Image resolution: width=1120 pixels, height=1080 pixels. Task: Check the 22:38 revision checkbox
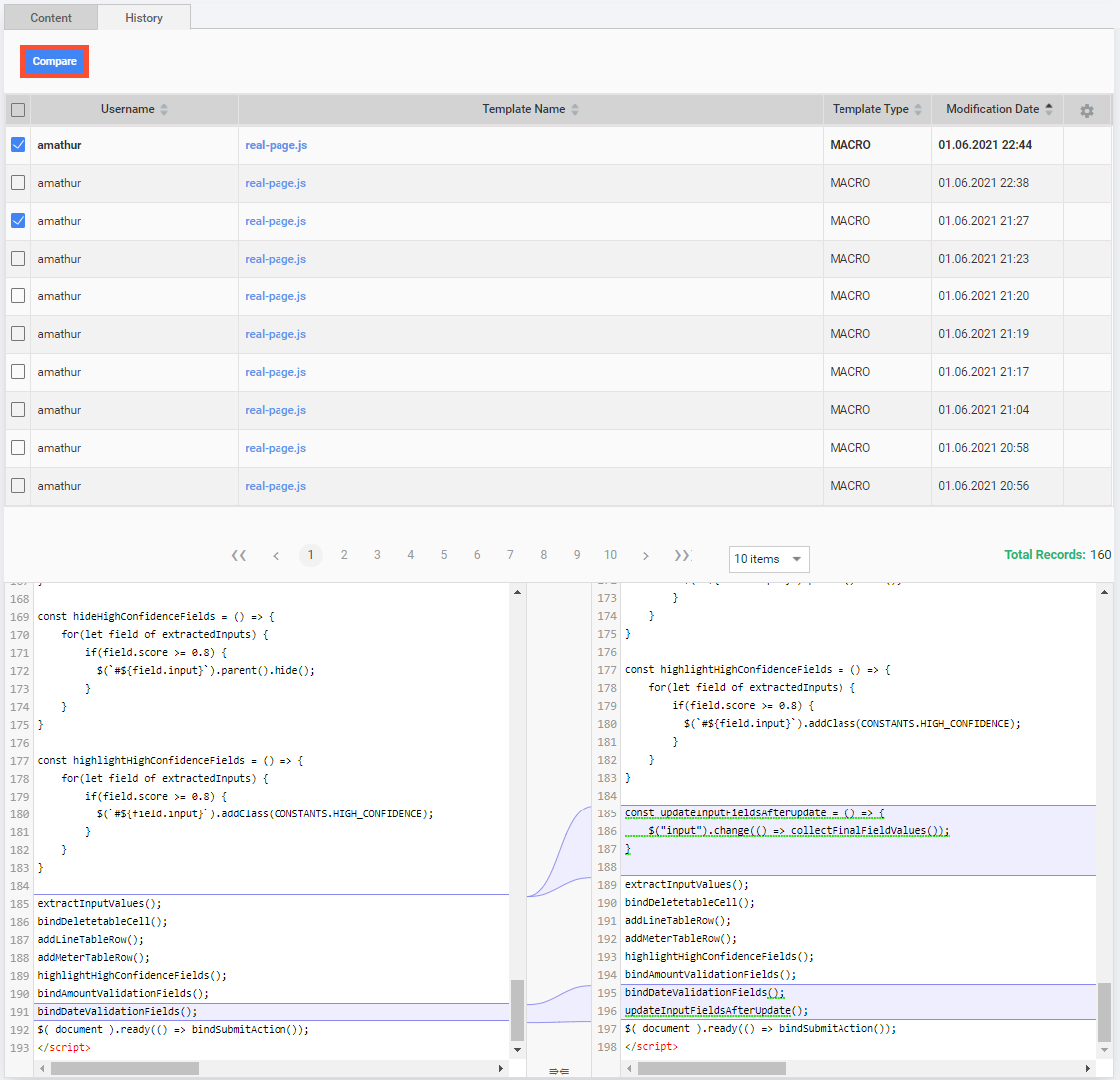click(x=18, y=182)
